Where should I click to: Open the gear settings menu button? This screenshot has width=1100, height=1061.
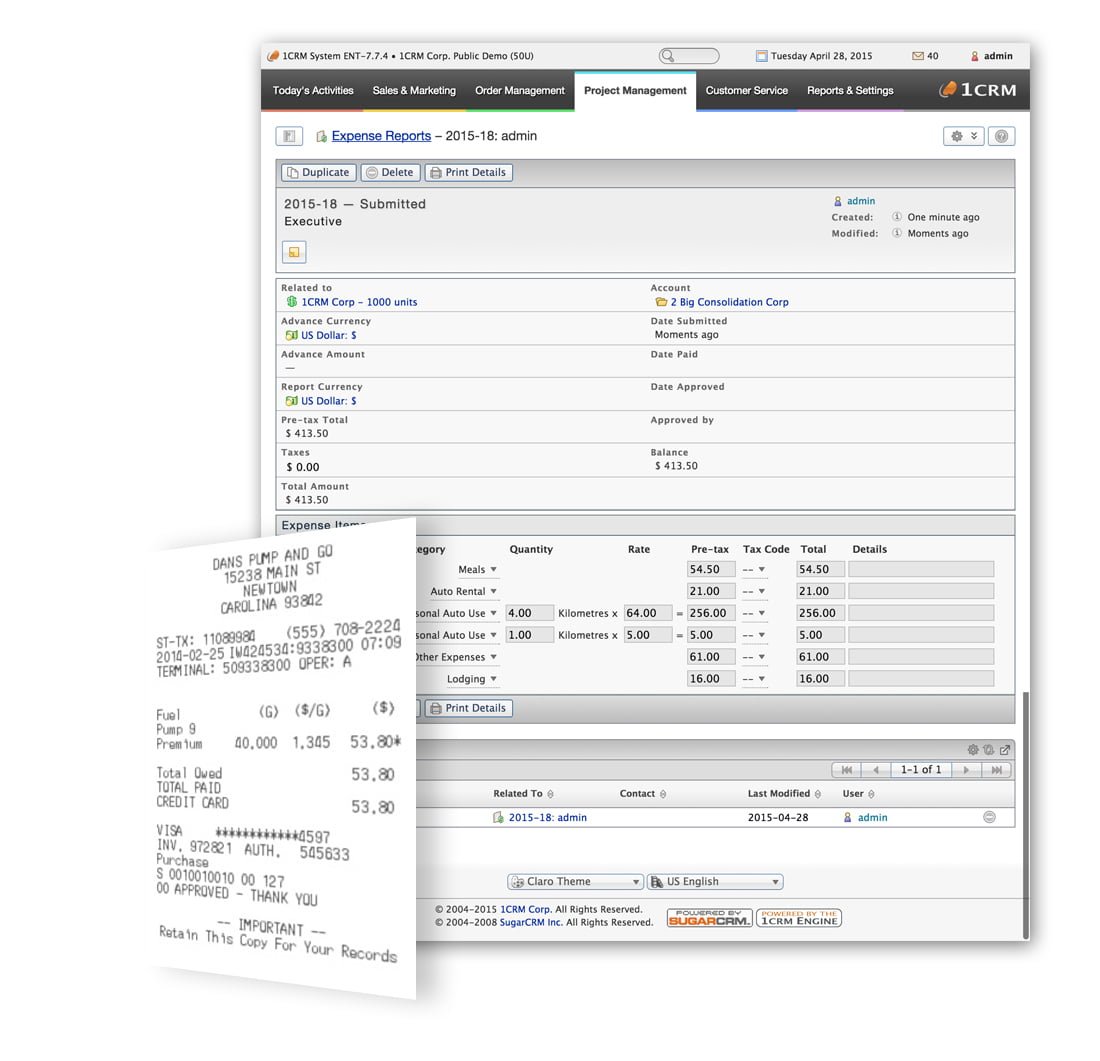pyautogui.click(x=963, y=136)
